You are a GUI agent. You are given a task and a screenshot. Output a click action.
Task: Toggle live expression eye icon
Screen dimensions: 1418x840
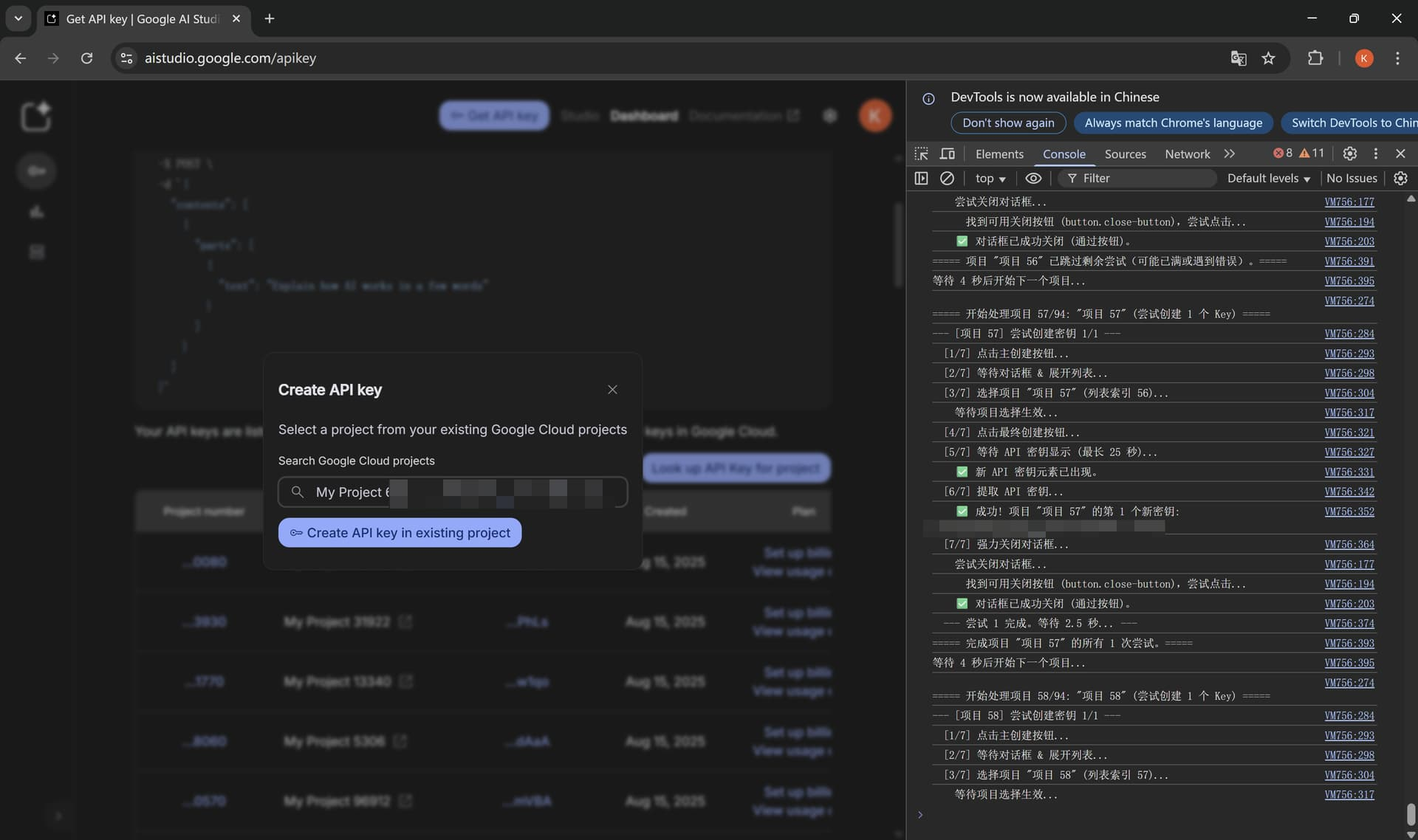coord(1033,178)
